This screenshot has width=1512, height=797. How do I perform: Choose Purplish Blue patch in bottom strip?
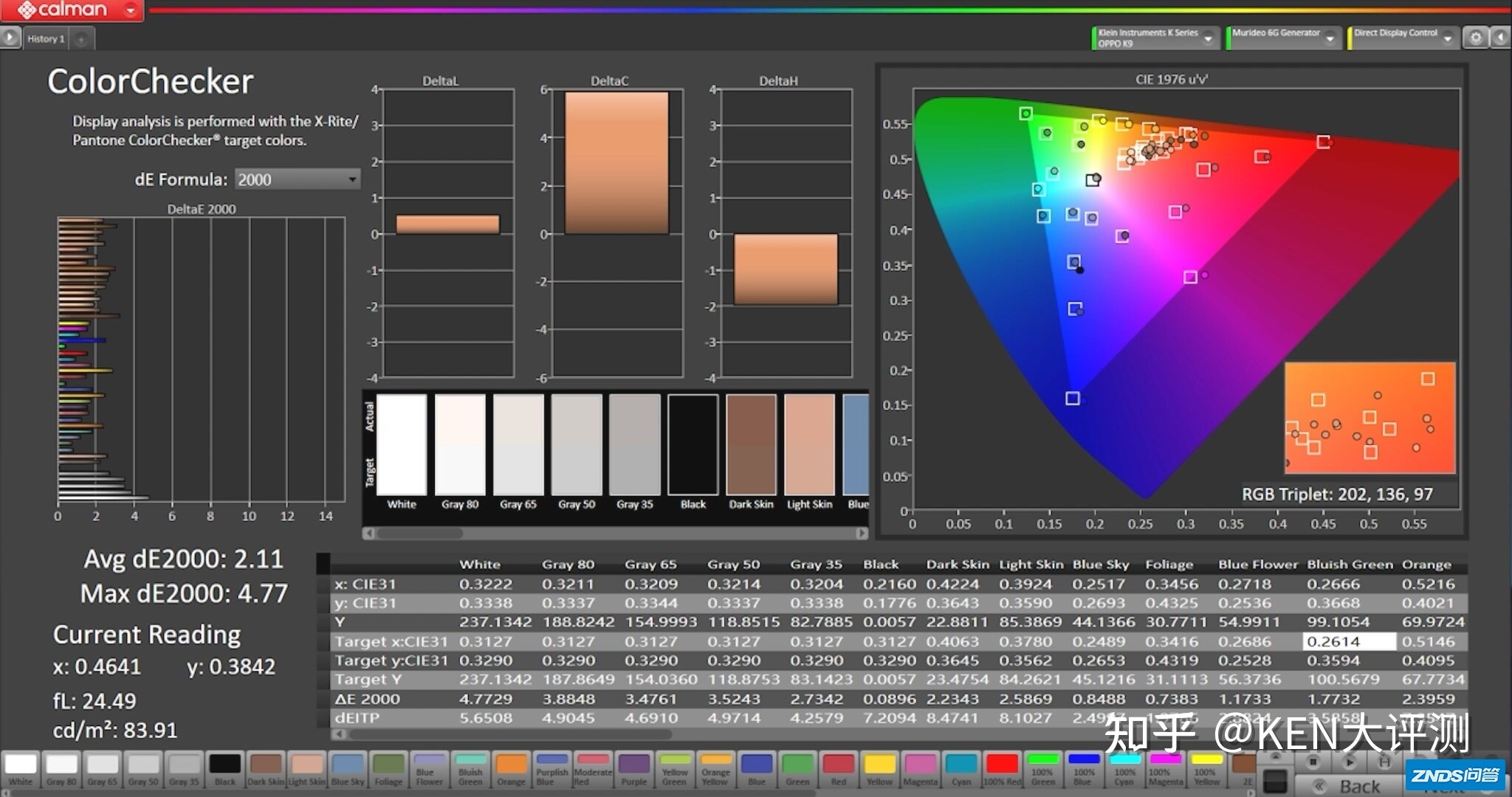pyautogui.click(x=552, y=770)
